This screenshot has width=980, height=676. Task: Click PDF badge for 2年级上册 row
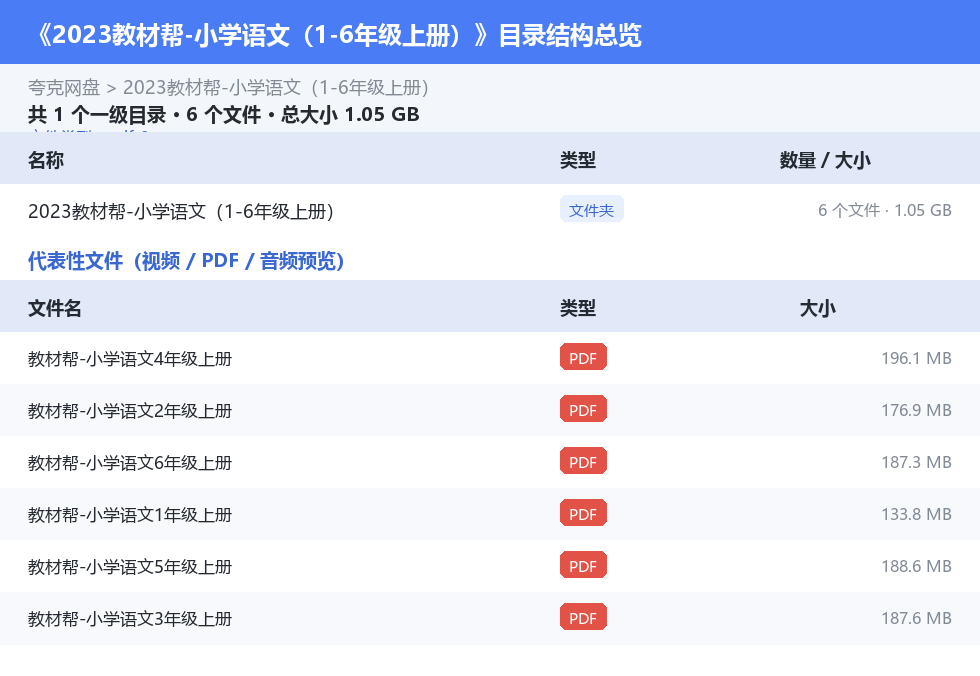(x=583, y=409)
